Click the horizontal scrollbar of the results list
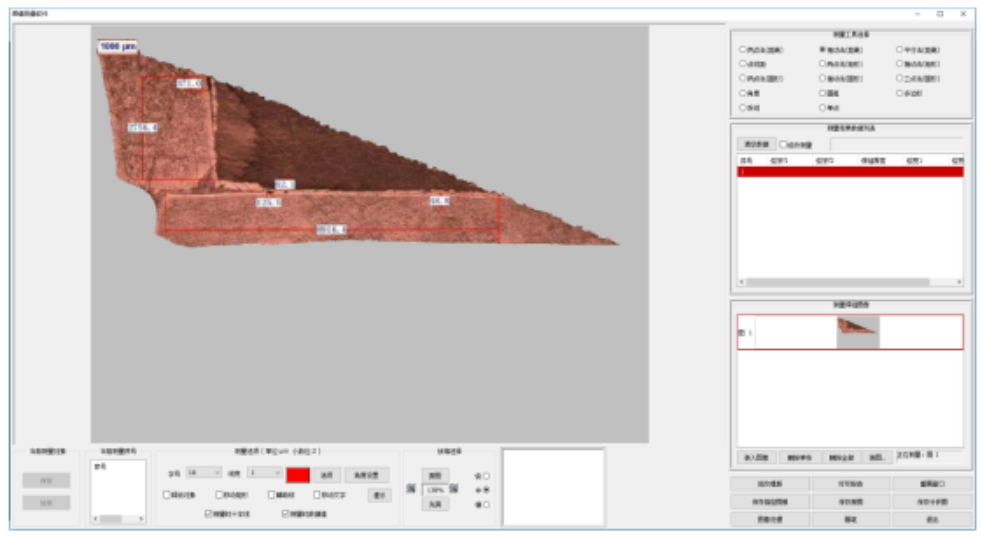Viewport: 981px width, 536px height. pos(850,282)
